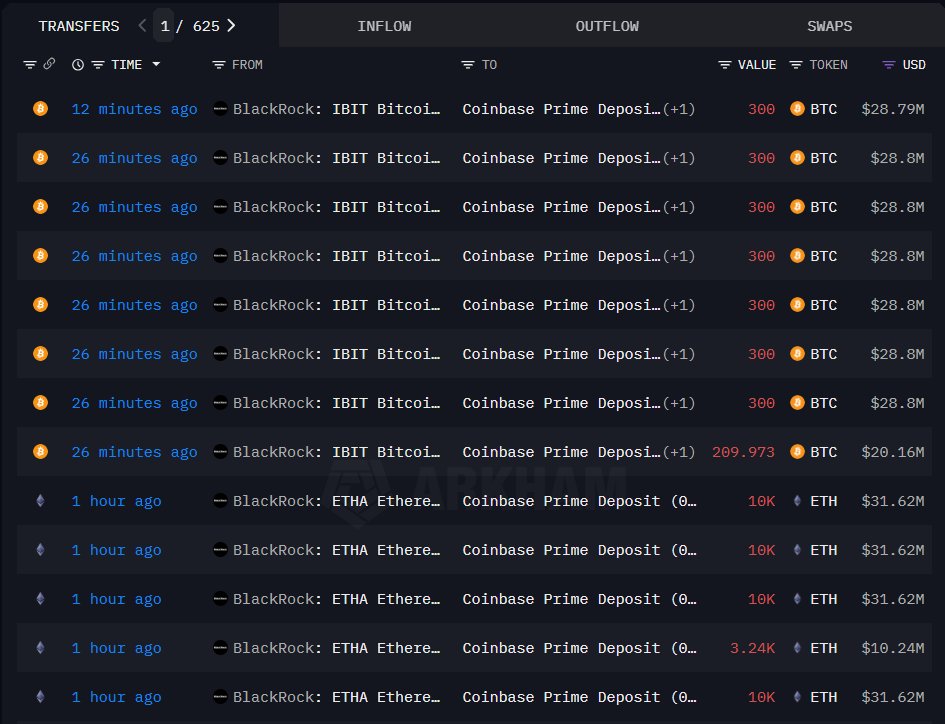The height and width of the screenshot is (724, 945).
Task: Click BTC token label in $20.16M row
Action: pos(823,452)
